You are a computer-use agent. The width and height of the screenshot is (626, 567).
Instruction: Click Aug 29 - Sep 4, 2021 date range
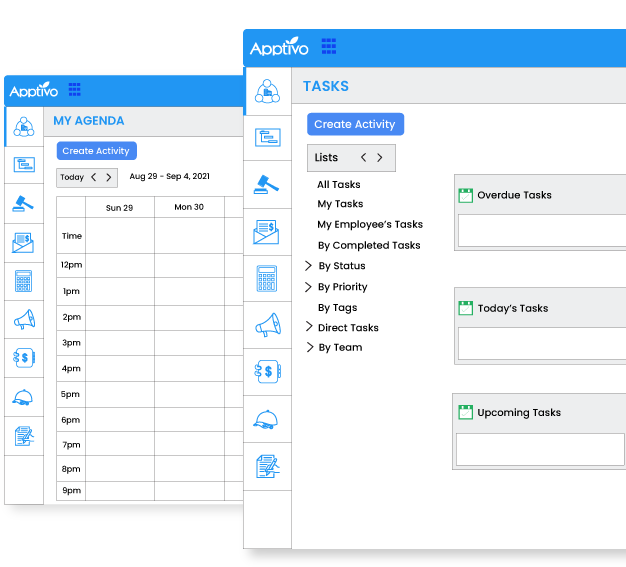click(170, 176)
